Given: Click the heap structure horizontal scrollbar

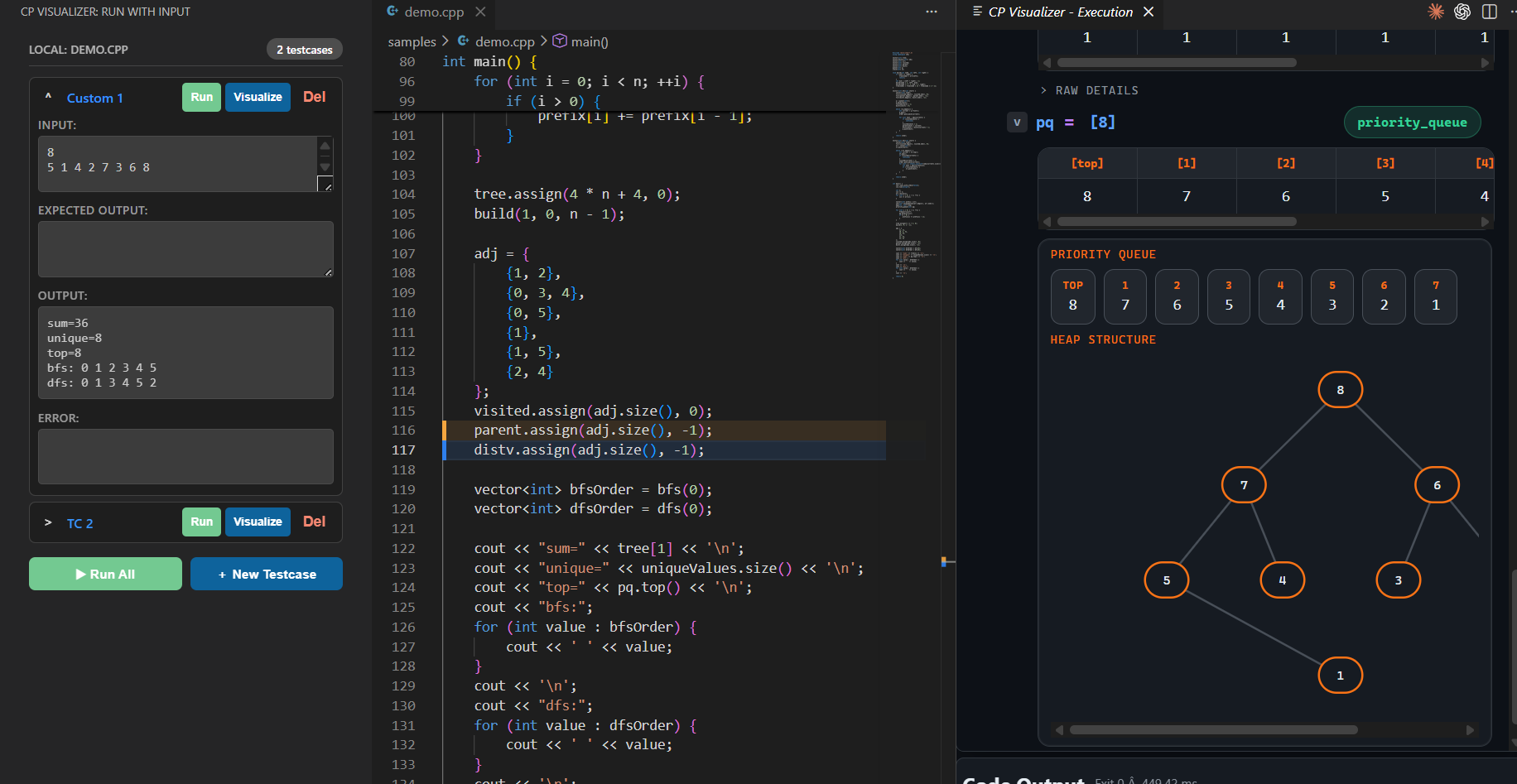Looking at the screenshot, I should [x=1213, y=729].
